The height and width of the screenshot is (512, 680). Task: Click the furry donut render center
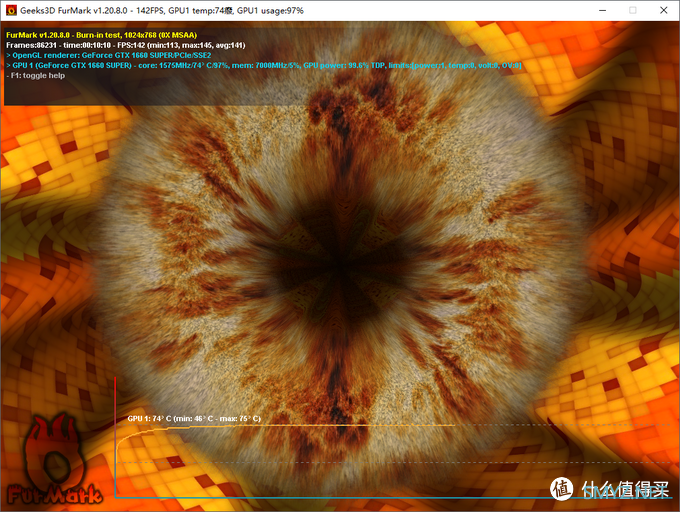(x=340, y=264)
